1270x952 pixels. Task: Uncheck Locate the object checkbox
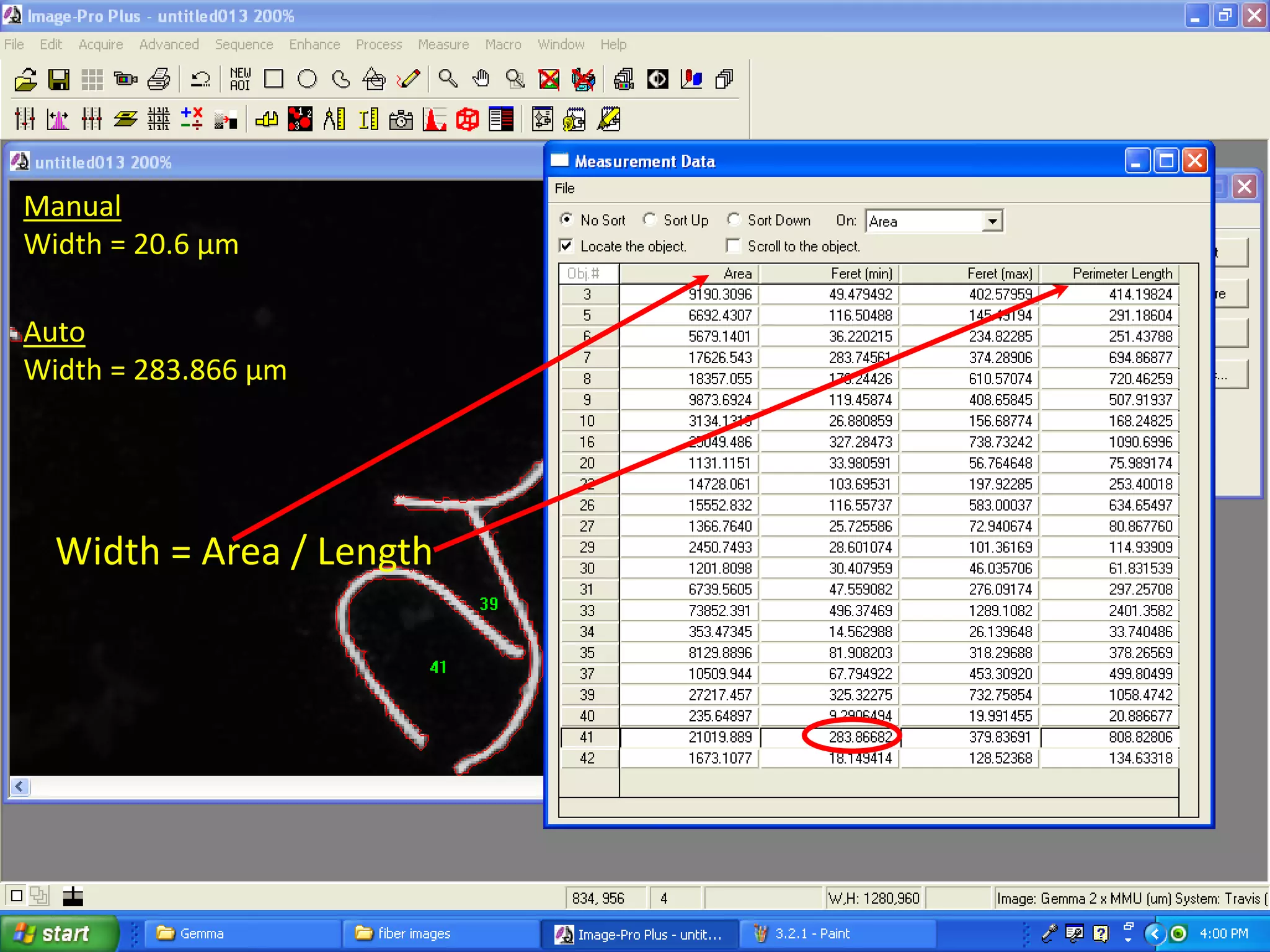tap(566, 246)
